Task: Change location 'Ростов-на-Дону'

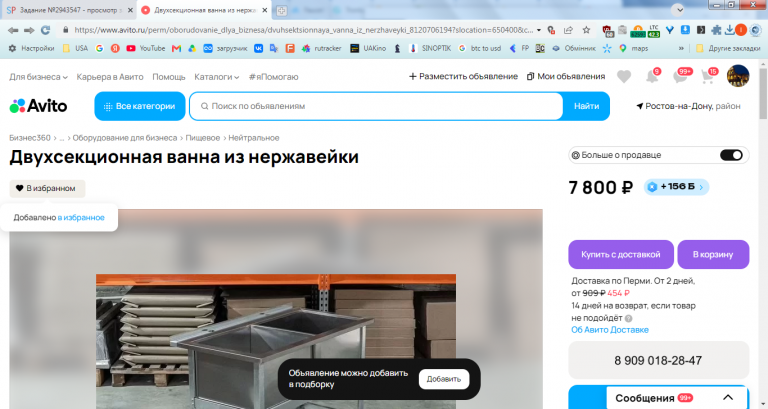Action: tap(688, 106)
